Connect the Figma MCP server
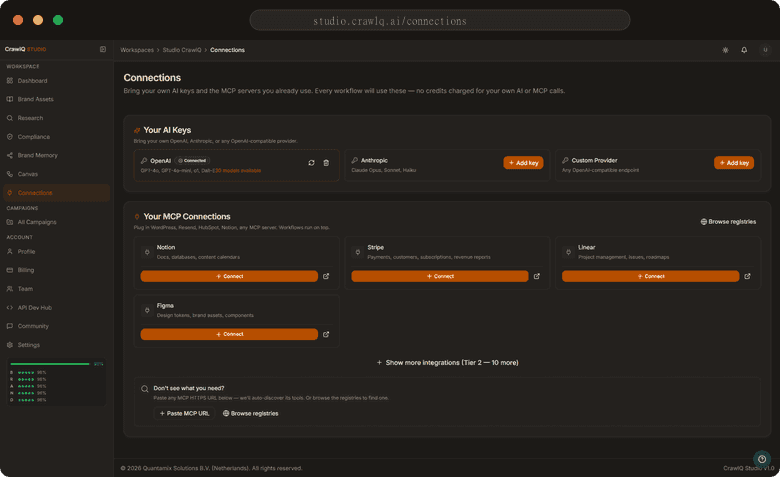Screen dimensions: 780x477 click(229, 334)
